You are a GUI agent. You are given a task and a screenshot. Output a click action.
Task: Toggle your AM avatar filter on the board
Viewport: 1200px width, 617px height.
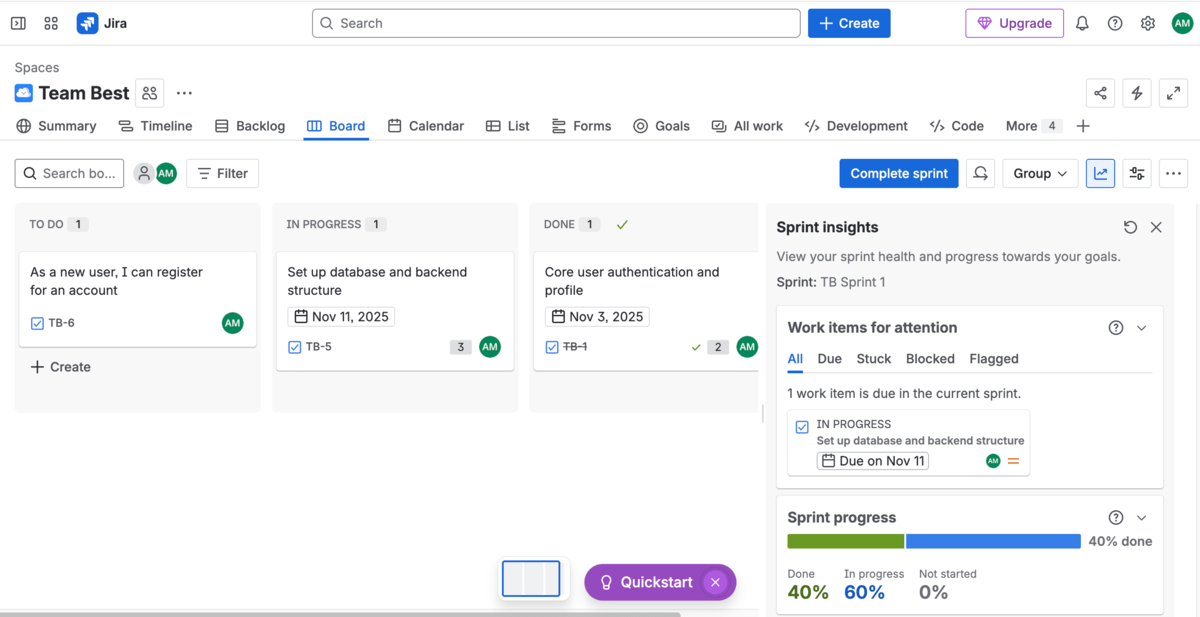click(x=166, y=173)
